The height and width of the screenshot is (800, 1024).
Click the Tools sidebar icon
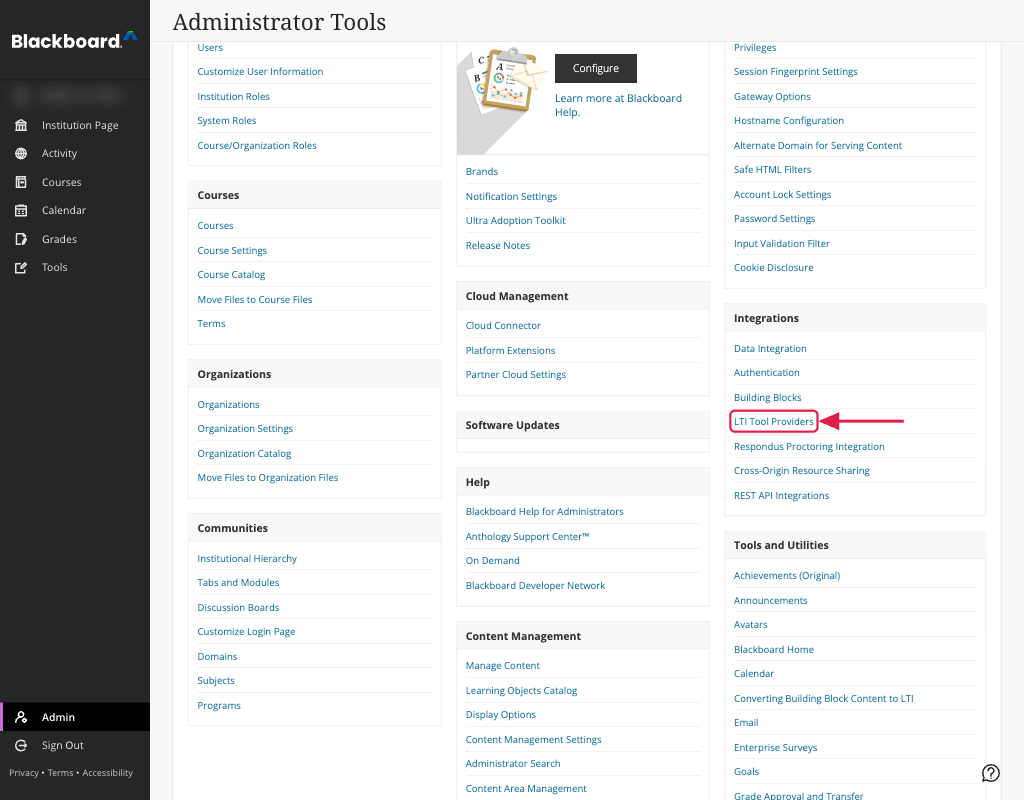(21, 267)
